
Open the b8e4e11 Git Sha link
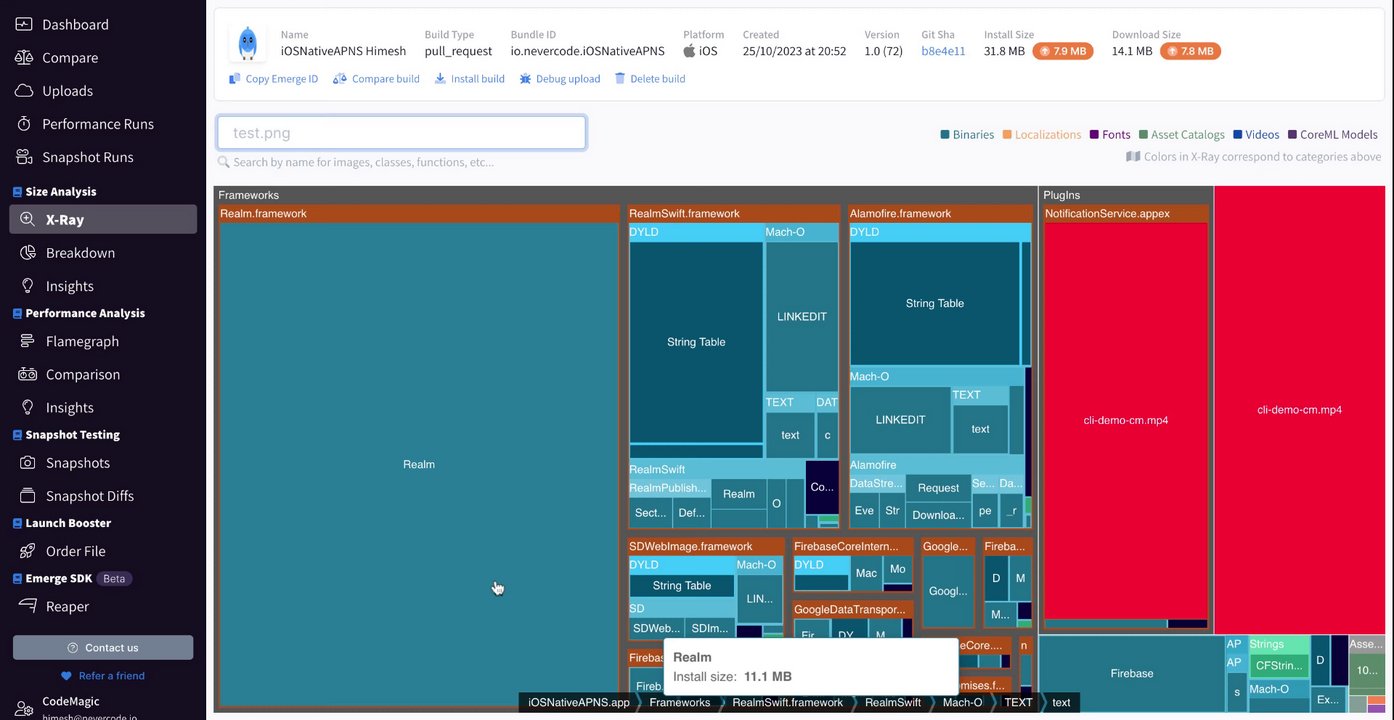pyautogui.click(x=943, y=51)
